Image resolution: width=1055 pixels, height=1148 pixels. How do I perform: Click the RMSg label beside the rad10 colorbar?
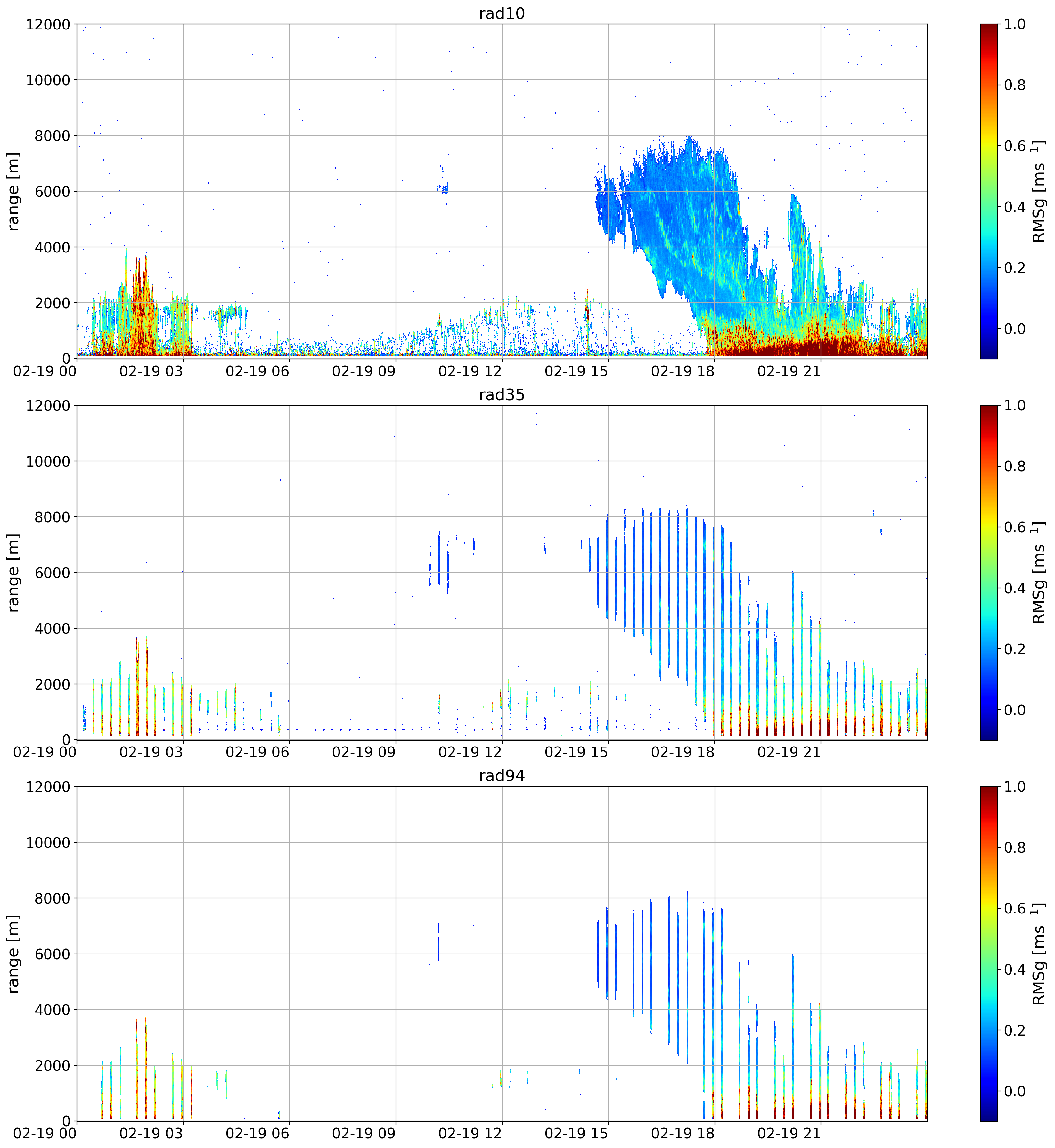pos(1038,191)
